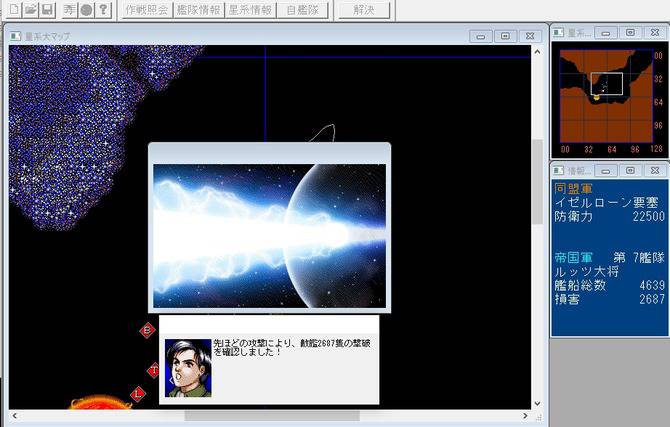670x427 pixels.
Task: Open the 星系情報 star system info button
Action: click(x=250, y=10)
